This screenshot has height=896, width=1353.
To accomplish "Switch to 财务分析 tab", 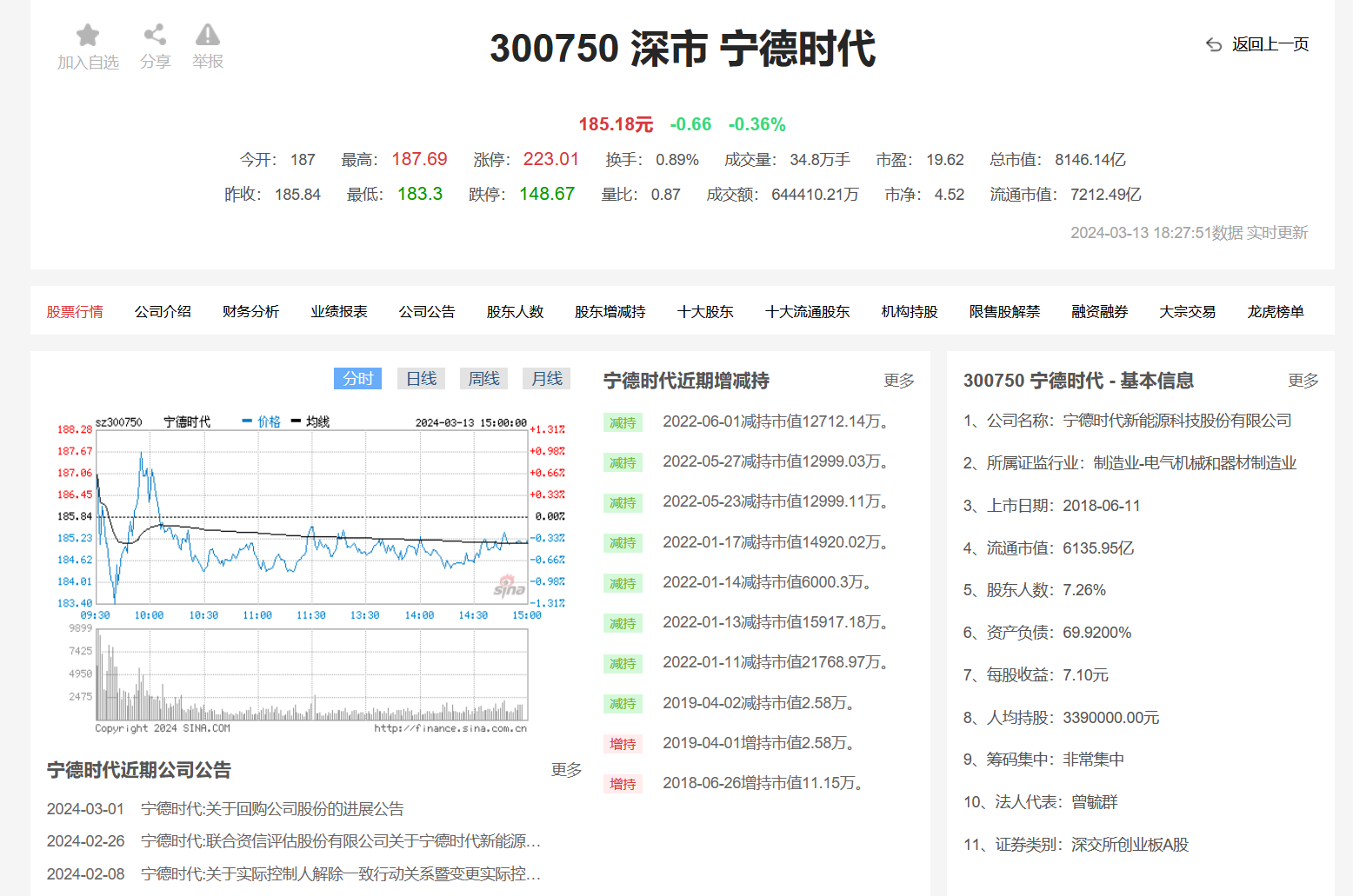I will click(x=250, y=311).
